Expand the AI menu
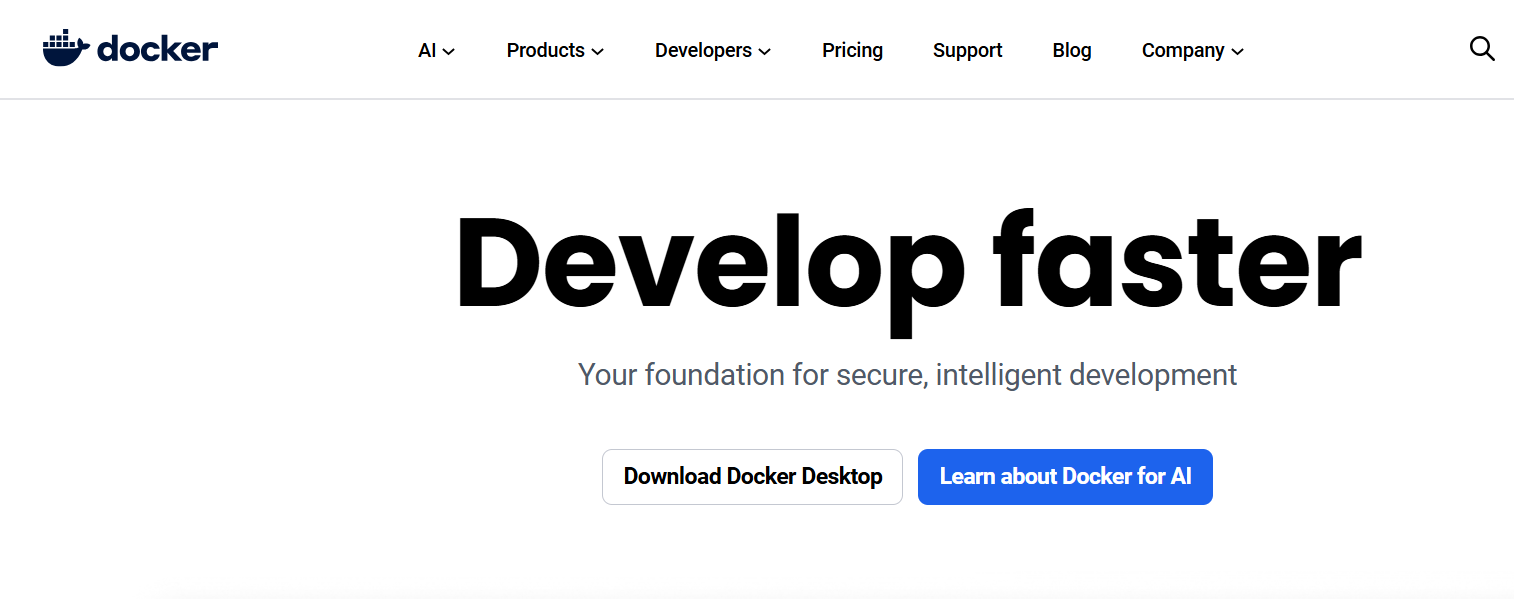 tap(436, 50)
